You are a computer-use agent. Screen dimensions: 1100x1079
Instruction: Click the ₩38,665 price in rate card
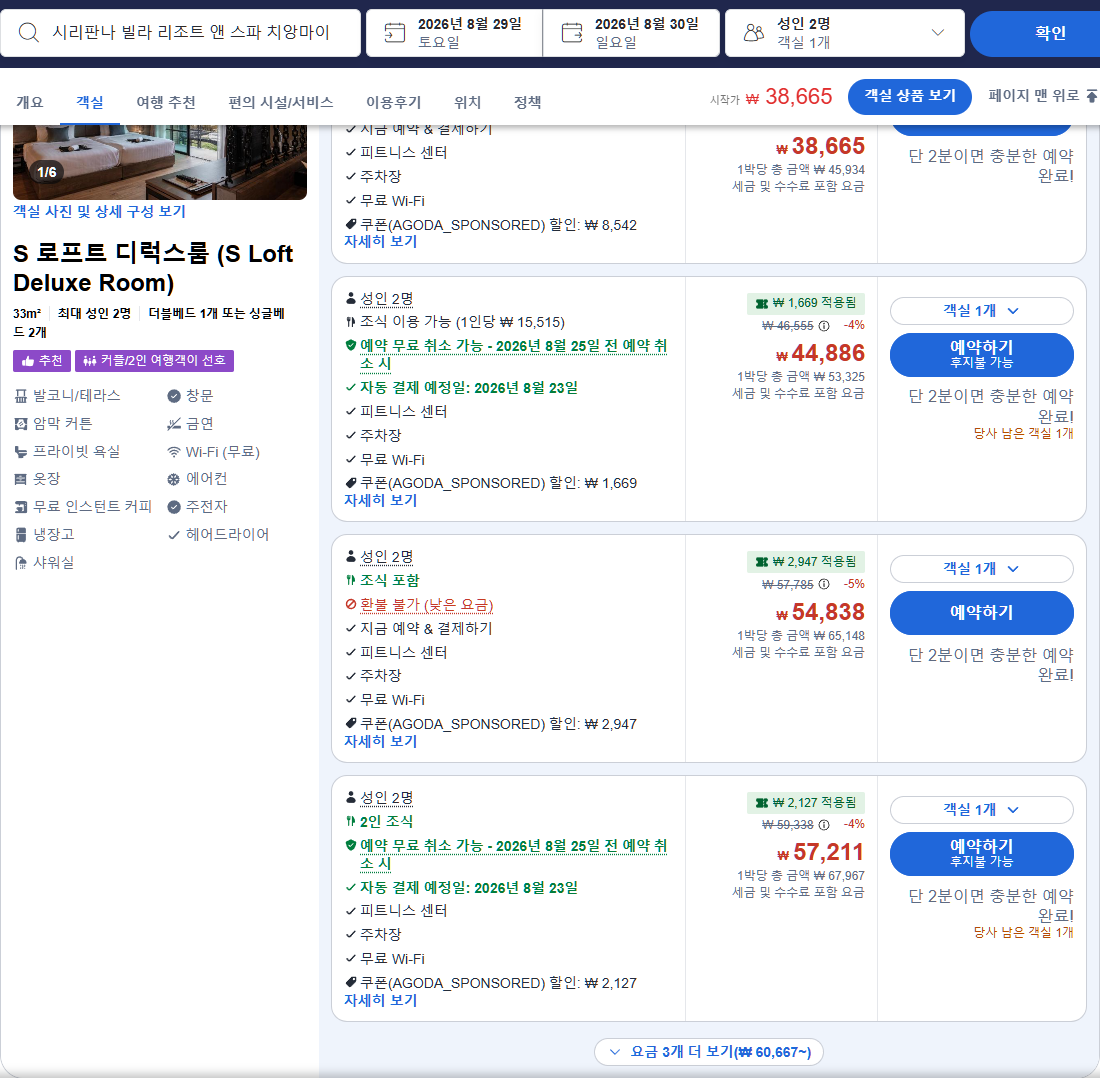click(820, 146)
